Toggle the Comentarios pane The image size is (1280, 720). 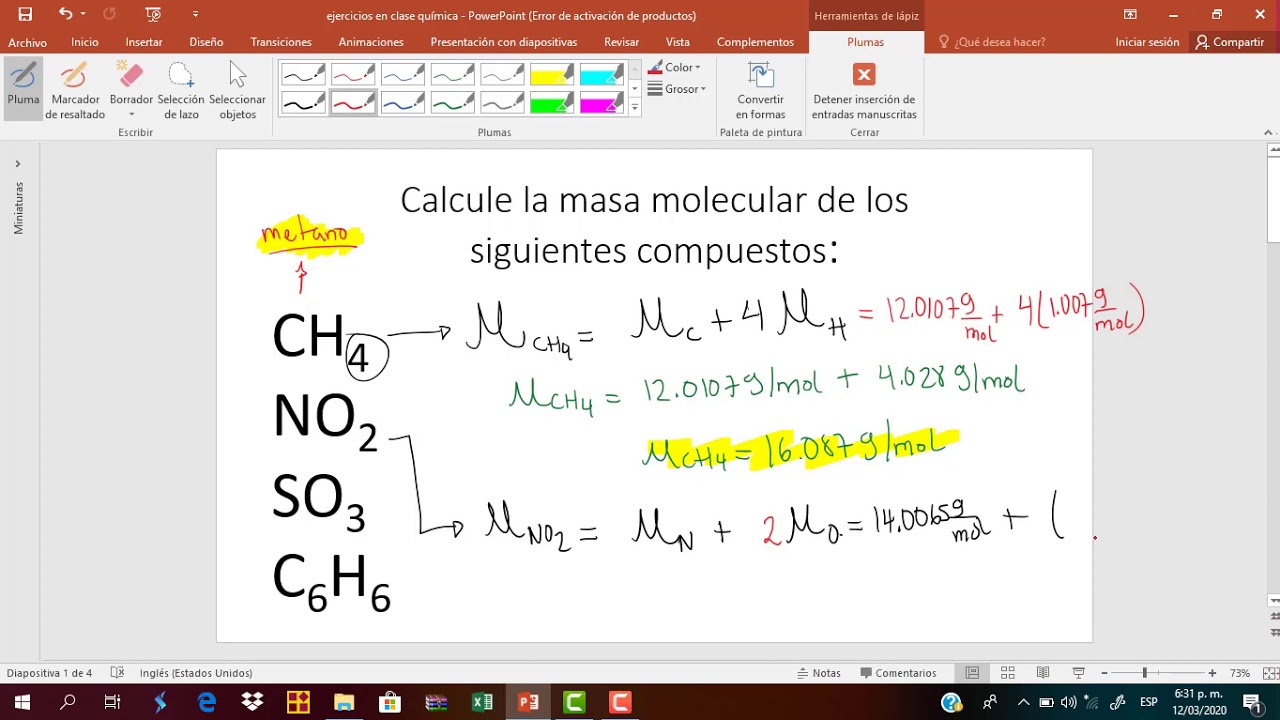(x=898, y=673)
